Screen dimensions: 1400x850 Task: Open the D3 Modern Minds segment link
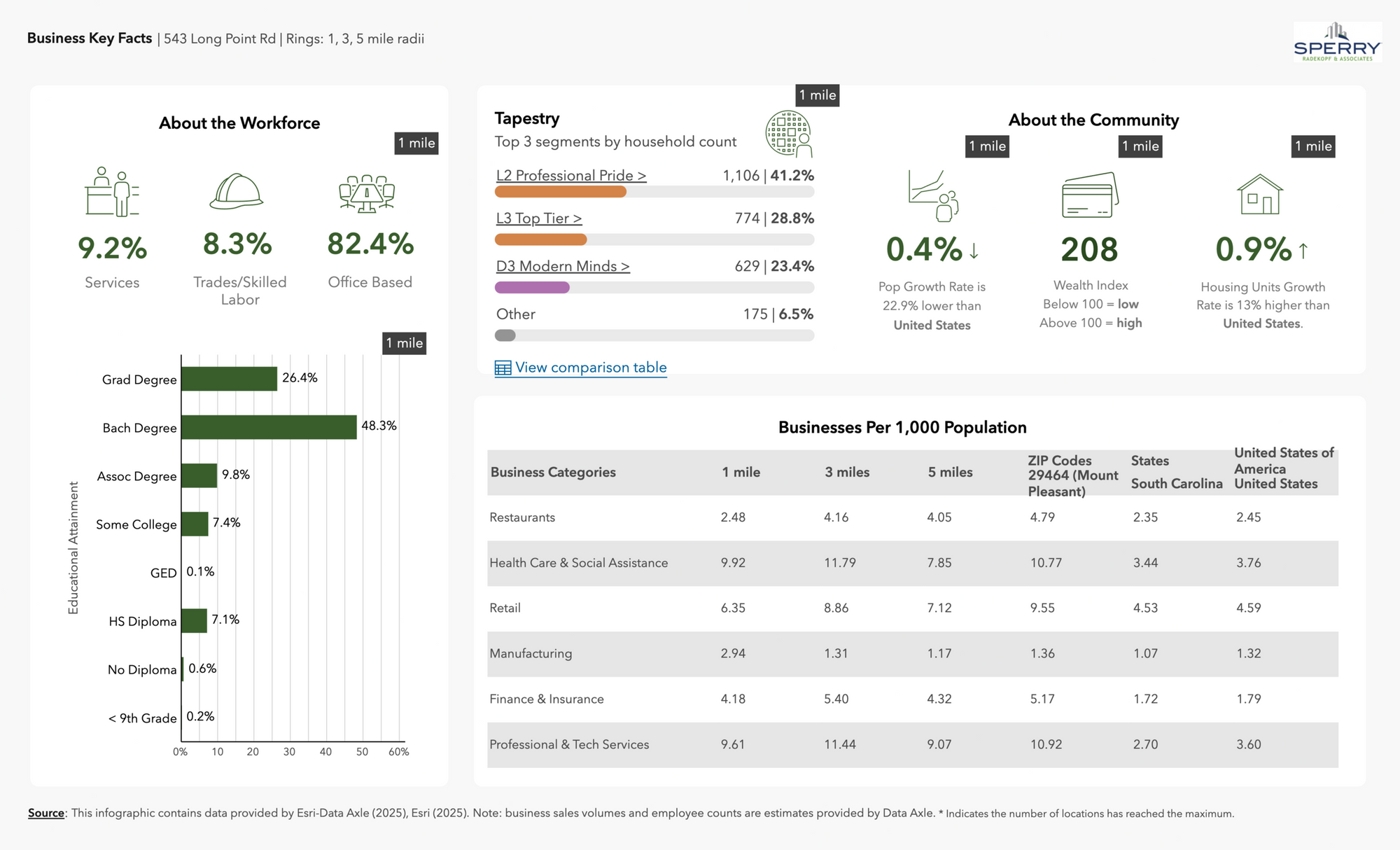pyautogui.click(x=563, y=267)
